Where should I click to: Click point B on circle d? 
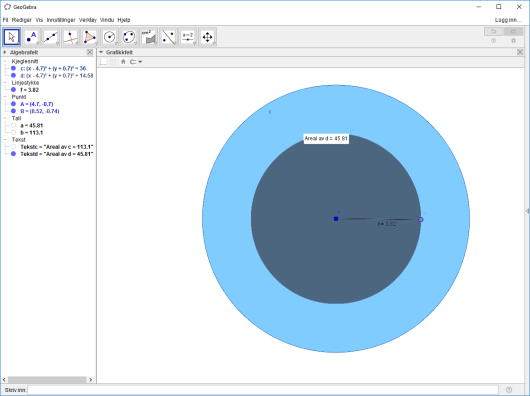(x=421, y=220)
